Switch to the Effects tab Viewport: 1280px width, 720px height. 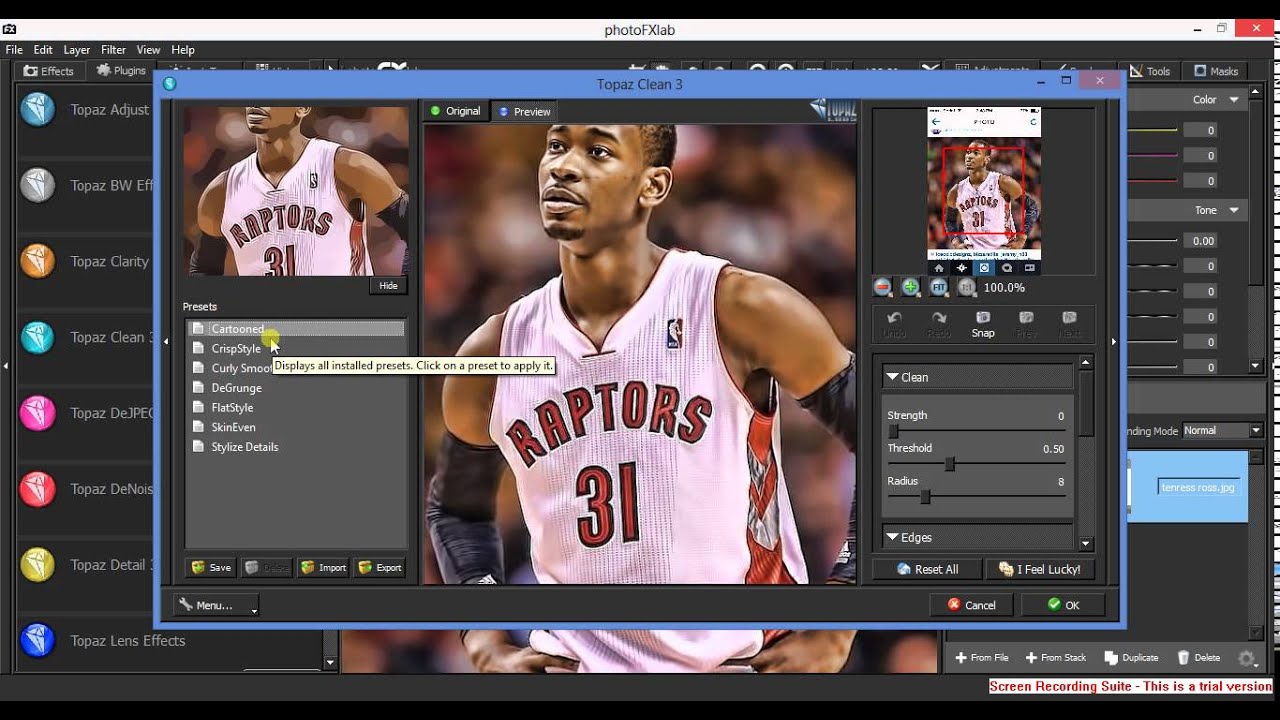(48, 71)
